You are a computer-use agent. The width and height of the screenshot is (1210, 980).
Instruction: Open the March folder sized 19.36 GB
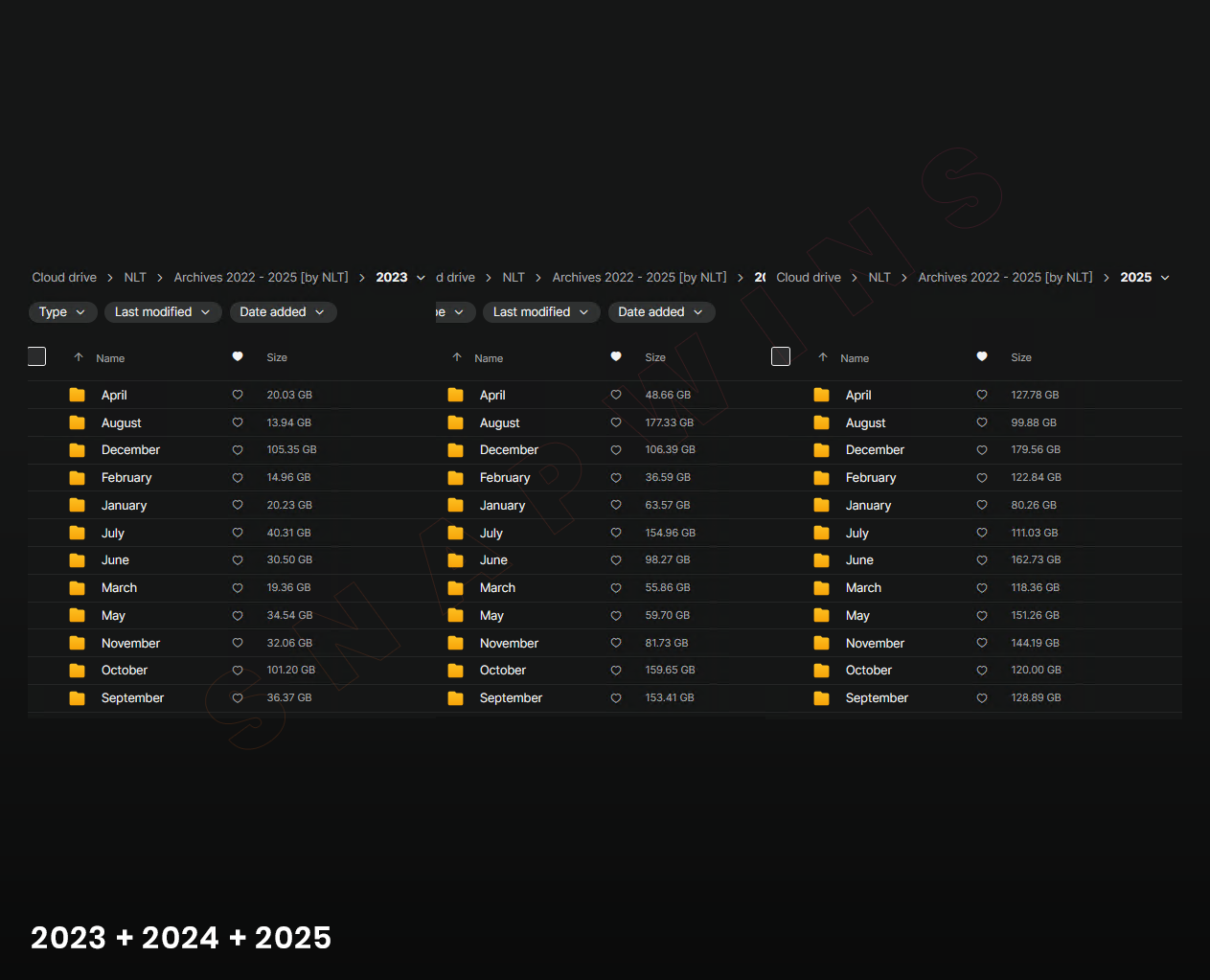tap(119, 588)
